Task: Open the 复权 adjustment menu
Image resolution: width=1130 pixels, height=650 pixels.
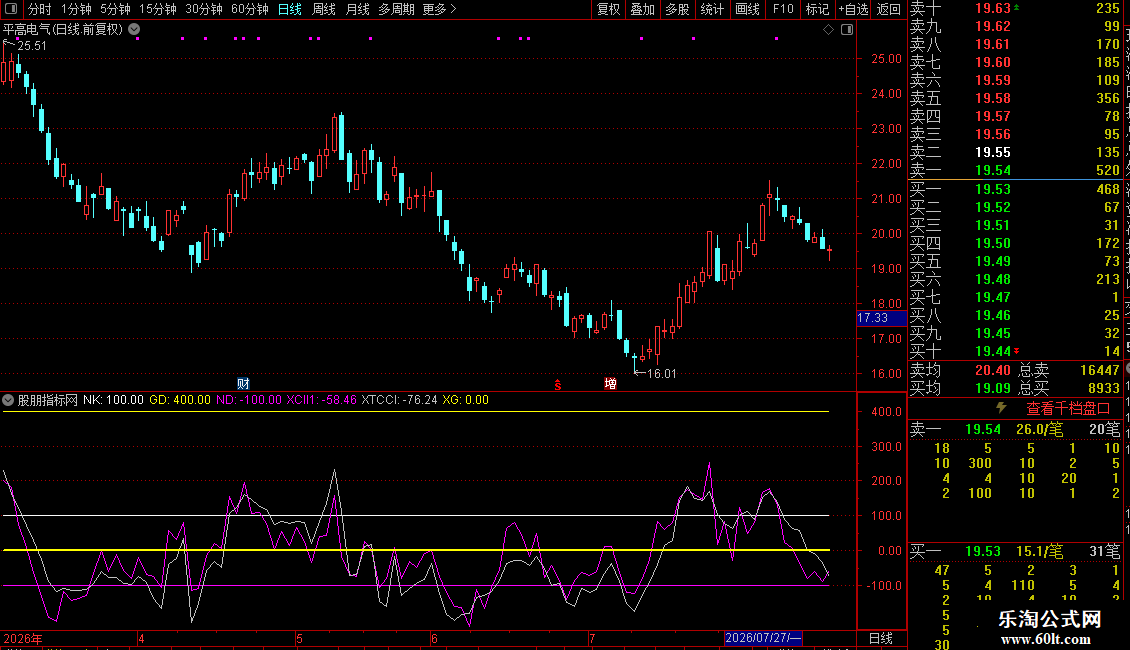Action: click(x=608, y=9)
